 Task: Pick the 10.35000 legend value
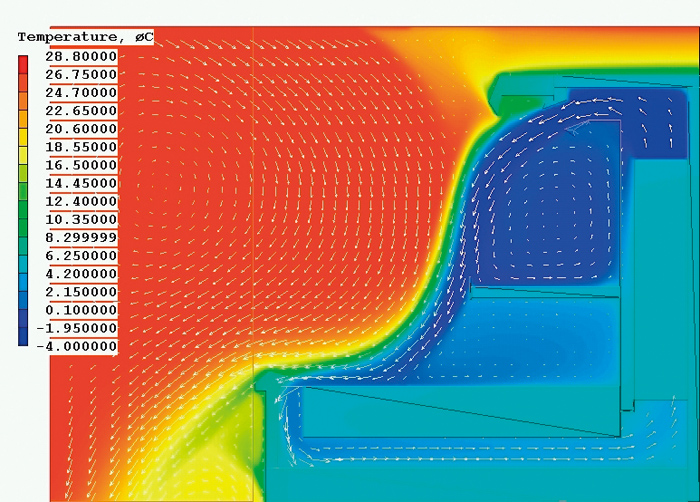coord(81,219)
